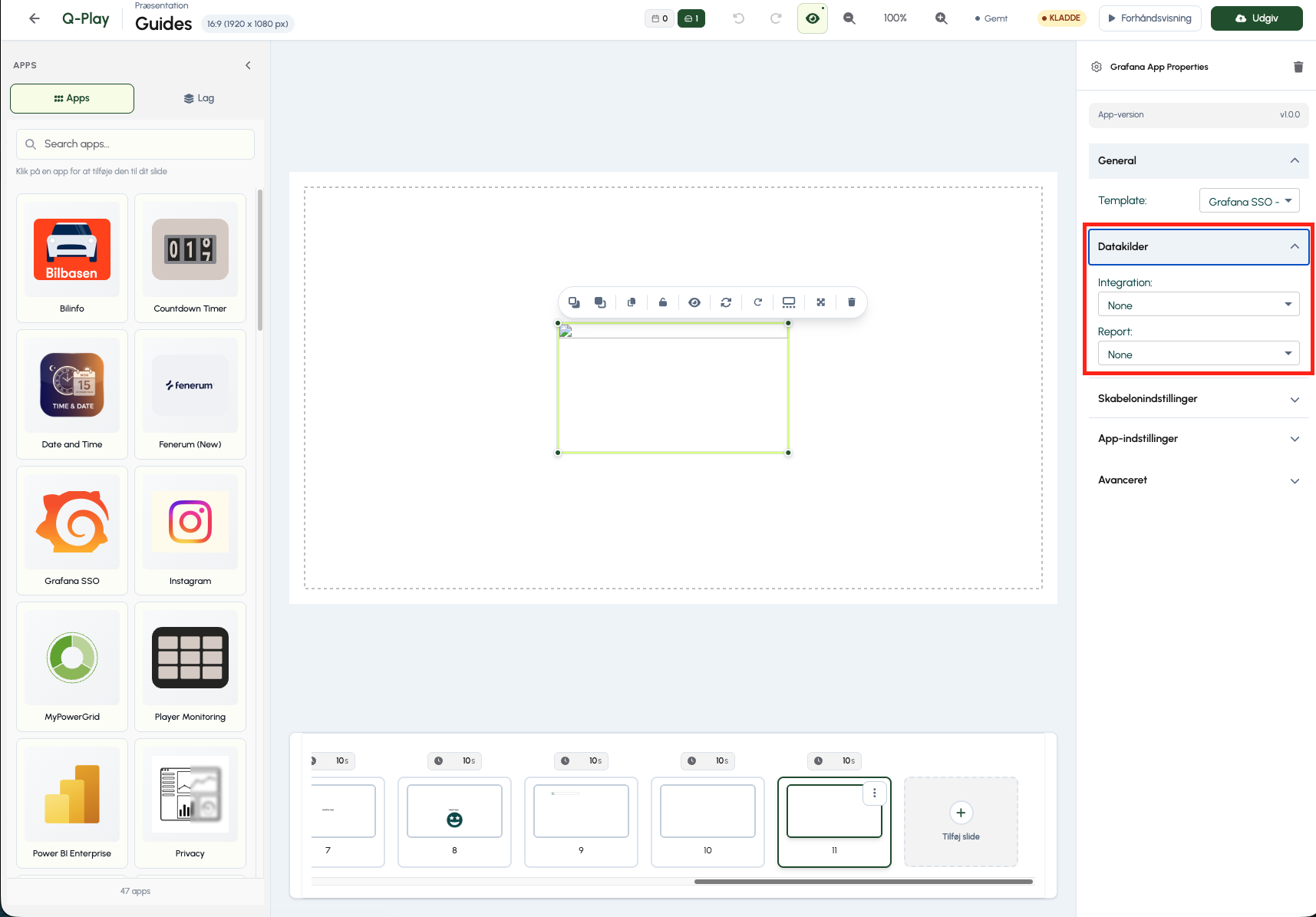Delete element via floating toolbar trash
The width and height of the screenshot is (1316, 917).
pyautogui.click(x=852, y=302)
